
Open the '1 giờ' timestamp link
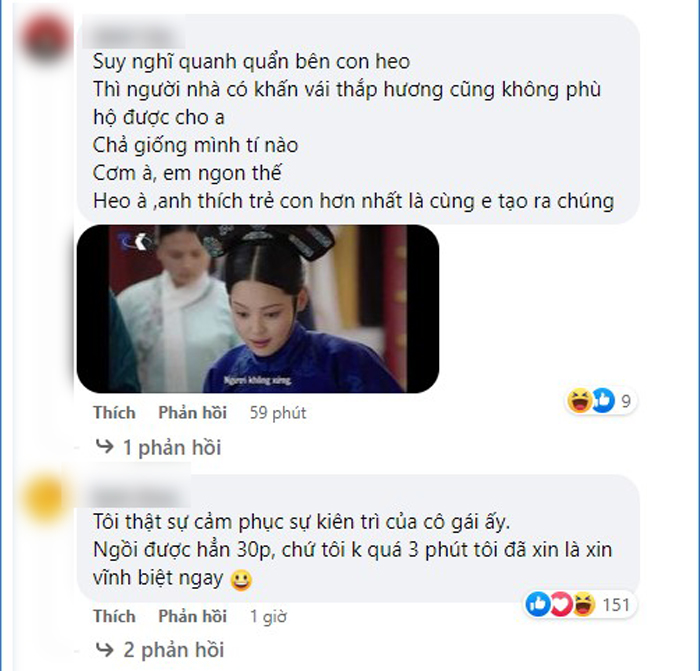268,617
